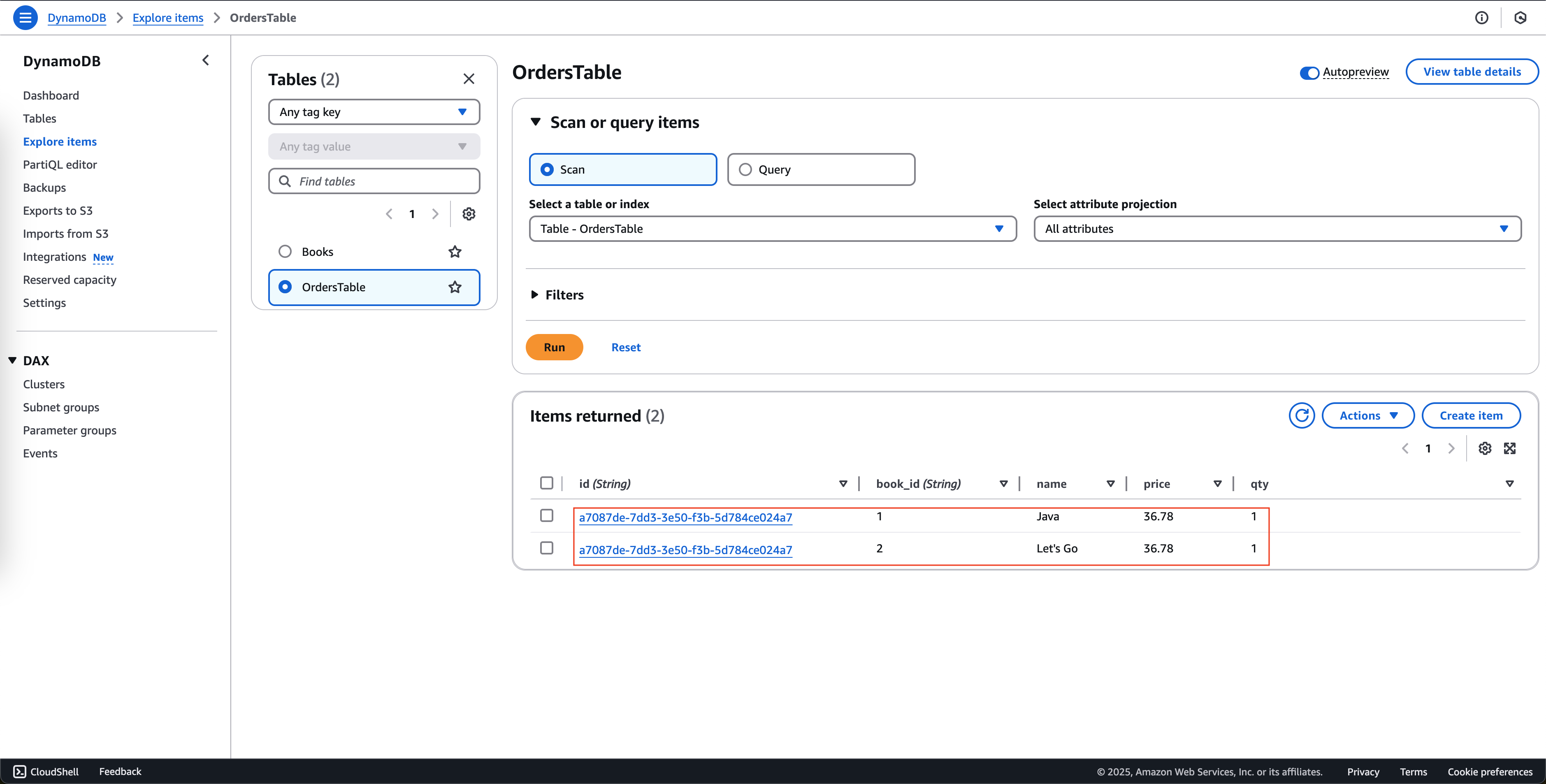Open Reserved capacity navigation item
Viewport: 1546px width, 784px height.
[70, 280]
